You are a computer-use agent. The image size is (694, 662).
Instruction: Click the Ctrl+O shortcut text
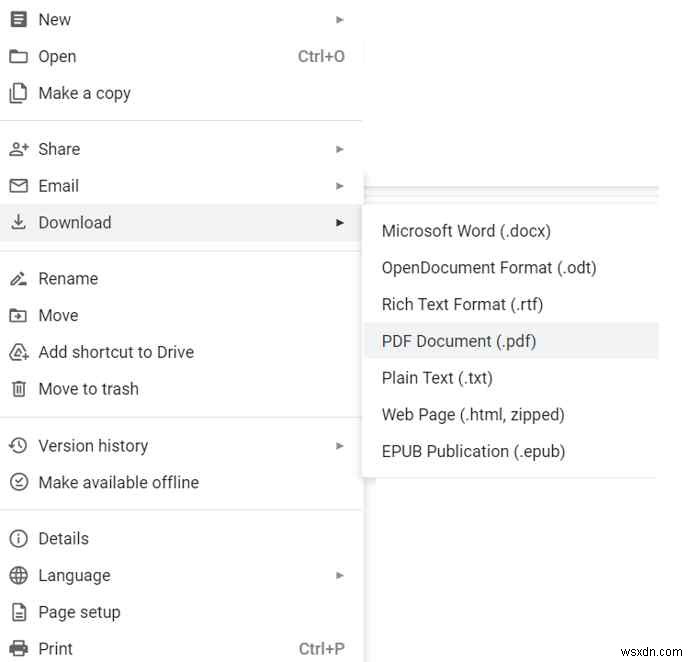321,57
